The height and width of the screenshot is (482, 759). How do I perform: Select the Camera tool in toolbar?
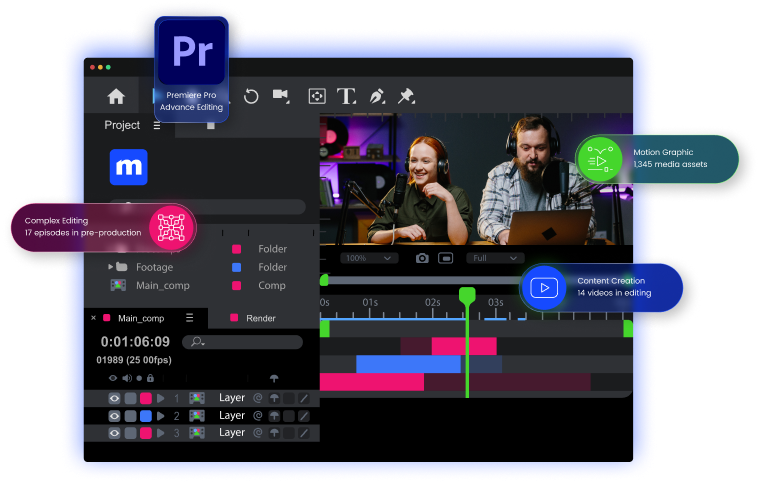(281, 95)
